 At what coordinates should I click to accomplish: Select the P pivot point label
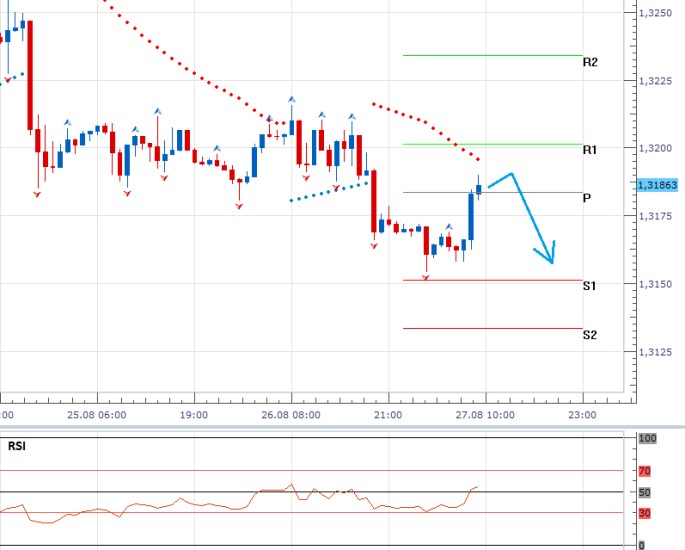tap(587, 198)
